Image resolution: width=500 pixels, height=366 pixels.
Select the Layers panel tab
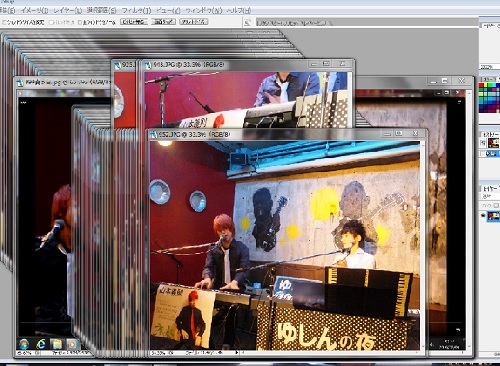(x=491, y=189)
